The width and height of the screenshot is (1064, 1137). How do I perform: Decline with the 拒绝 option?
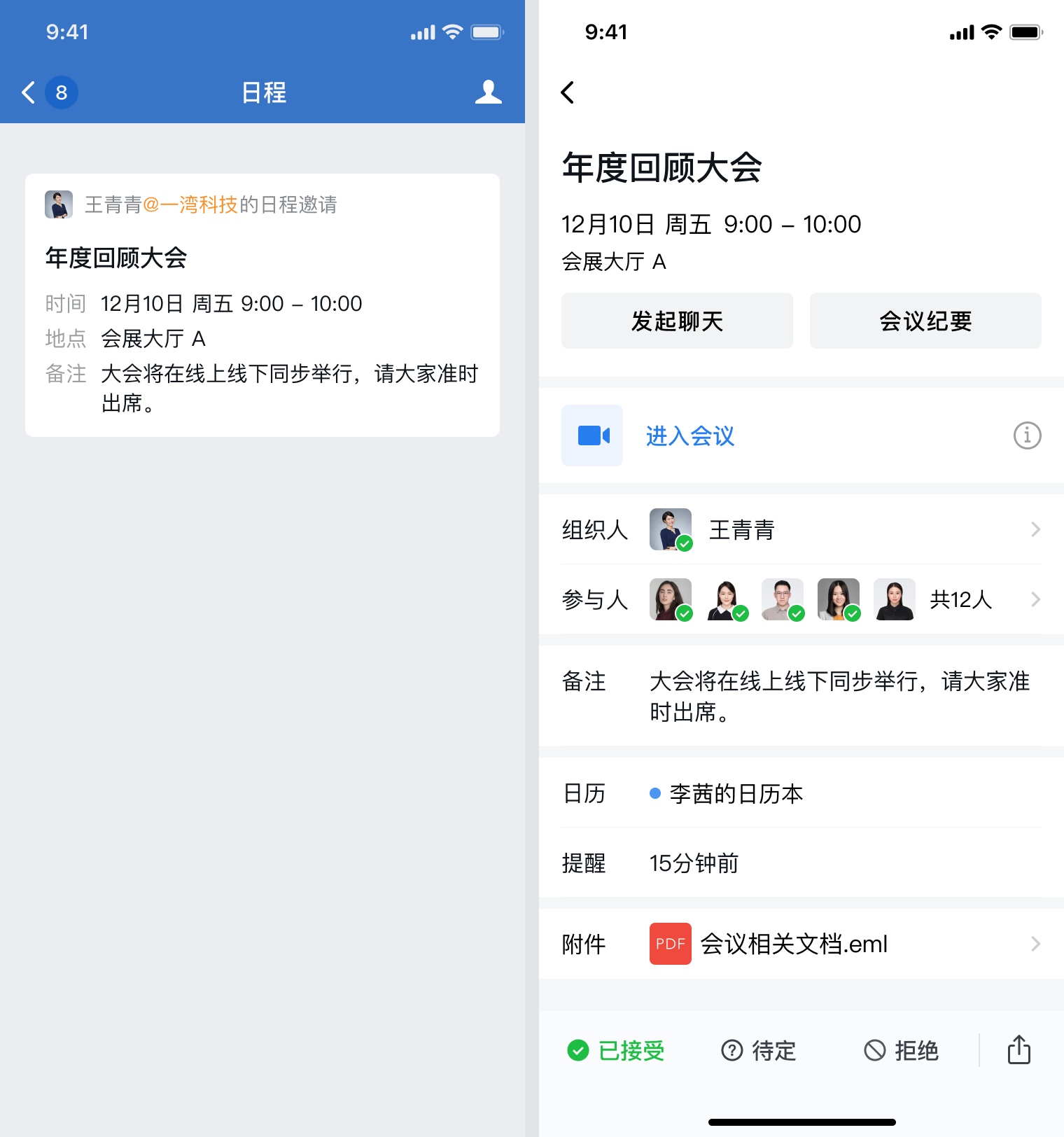point(901,1050)
